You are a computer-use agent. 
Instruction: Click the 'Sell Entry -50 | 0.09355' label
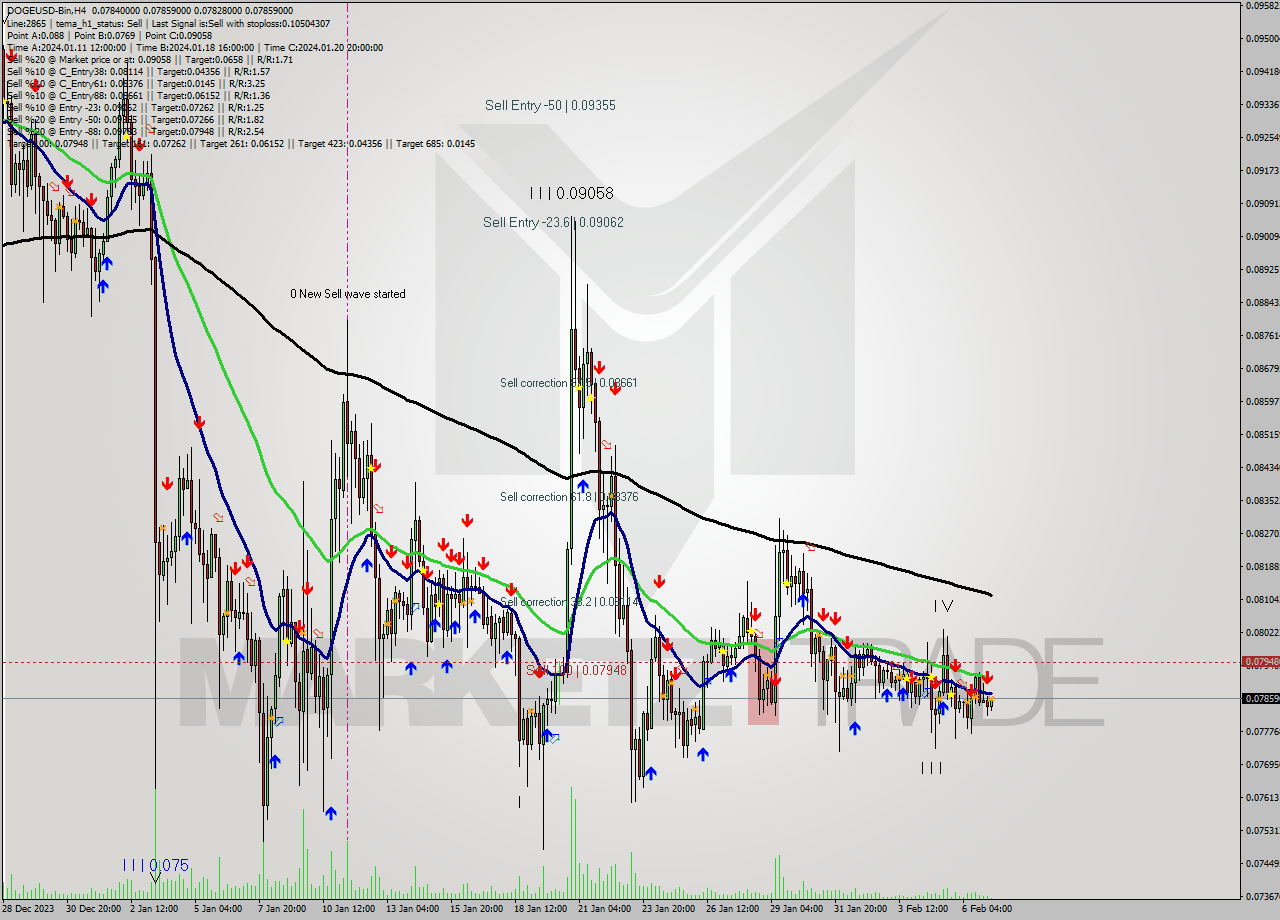coord(550,105)
